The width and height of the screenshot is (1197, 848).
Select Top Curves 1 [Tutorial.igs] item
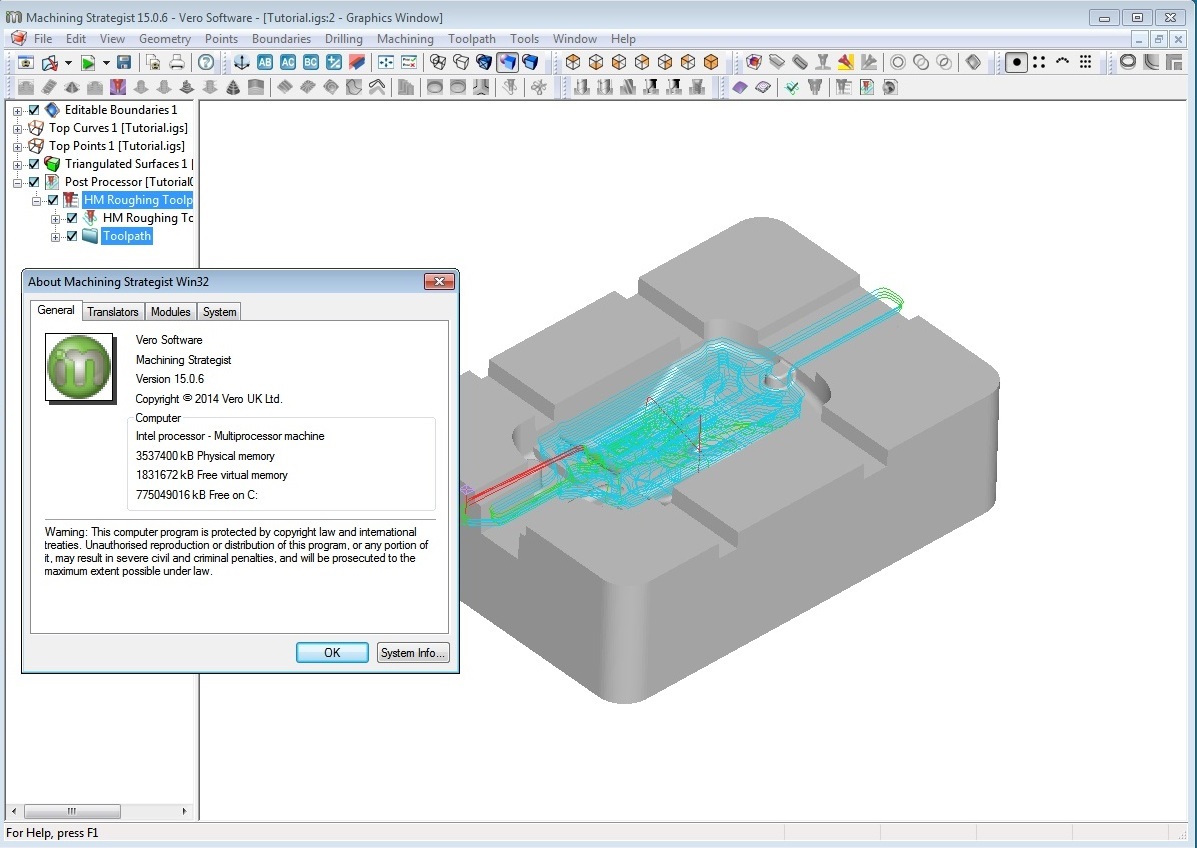tap(118, 128)
